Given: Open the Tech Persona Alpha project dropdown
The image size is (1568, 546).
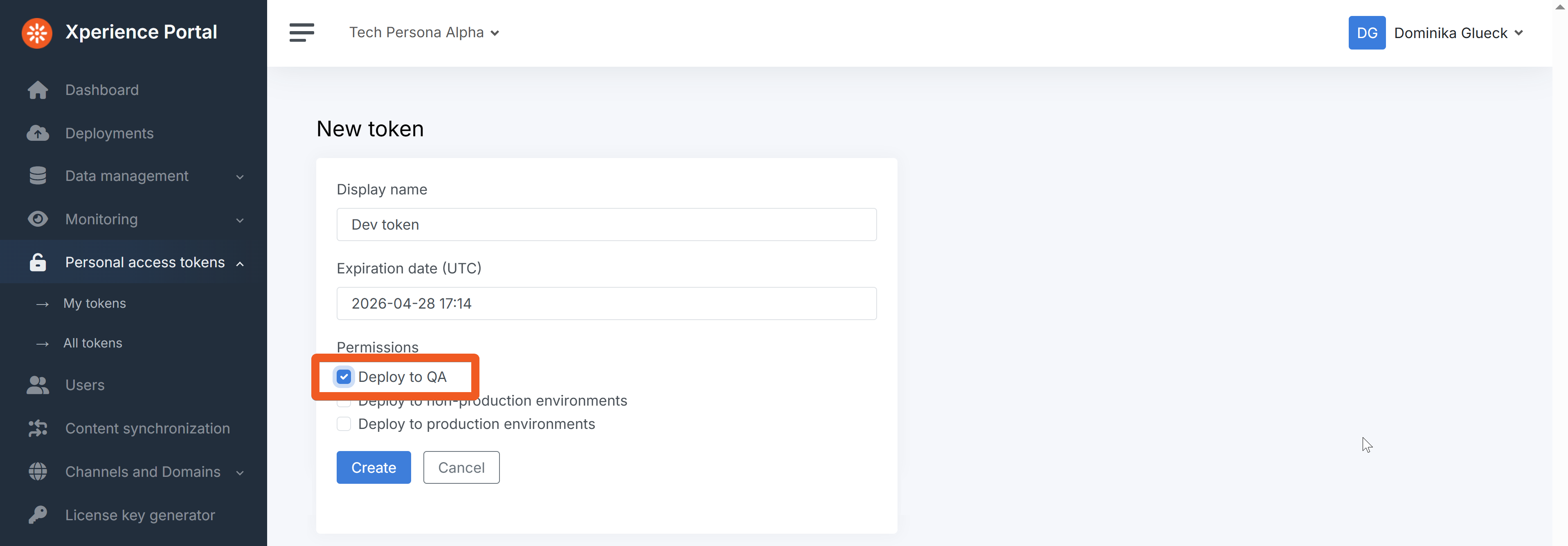Looking at the screenshot, I should click(424, 33).
